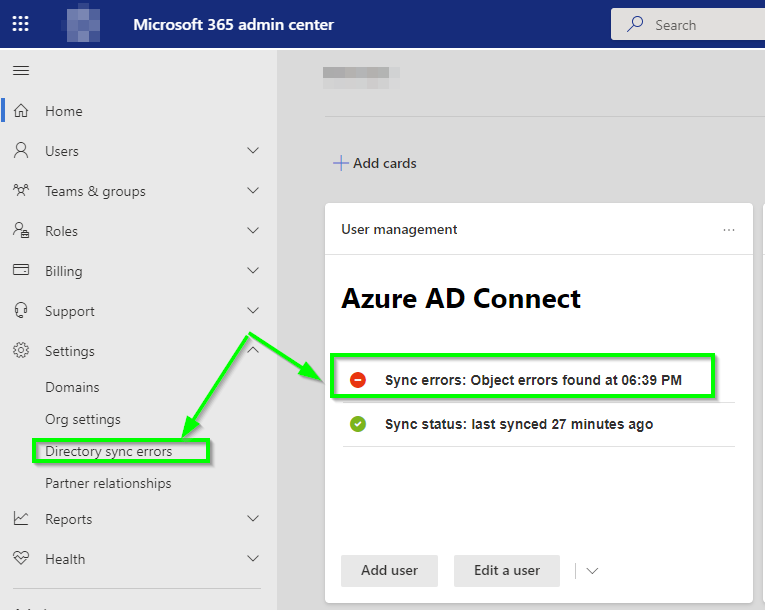Click the Health heart icon
765x610 pixels.
click(21, 558)
